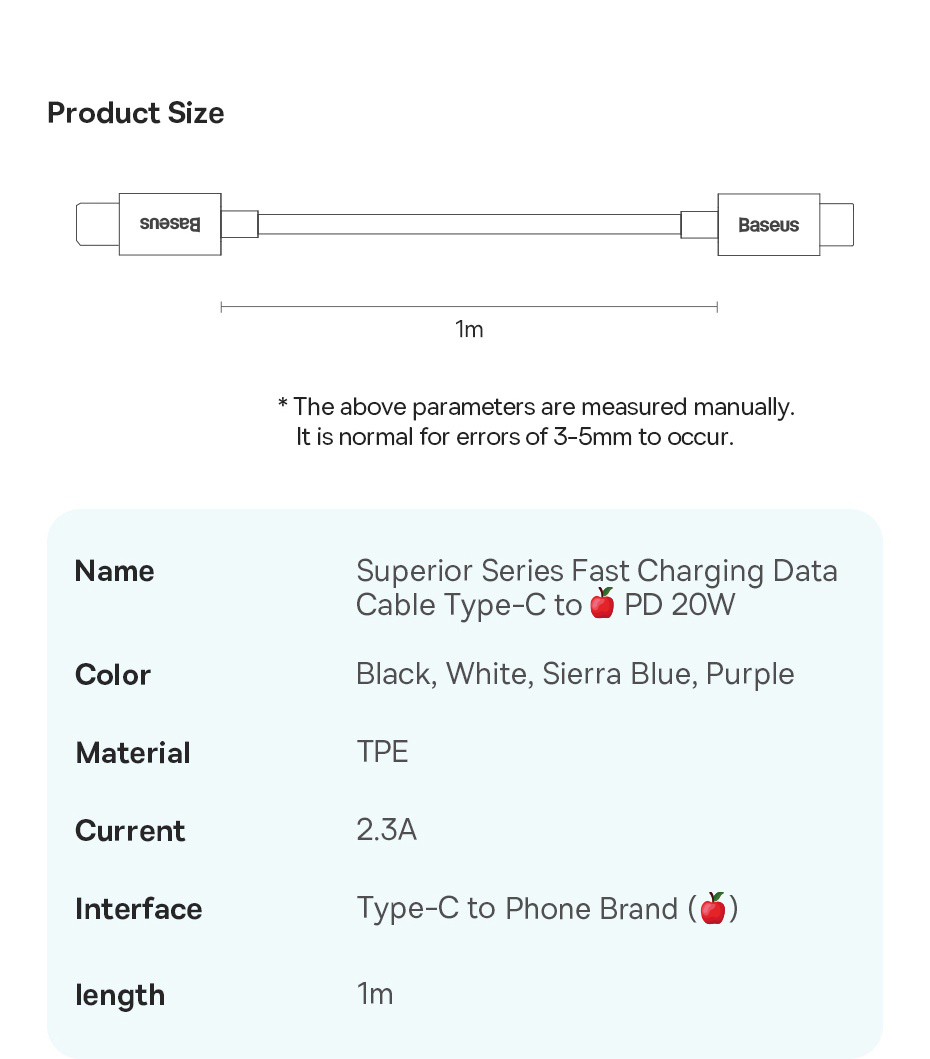Click the Material label
The height and width of the screenshot is (1059, 930).
133,753
